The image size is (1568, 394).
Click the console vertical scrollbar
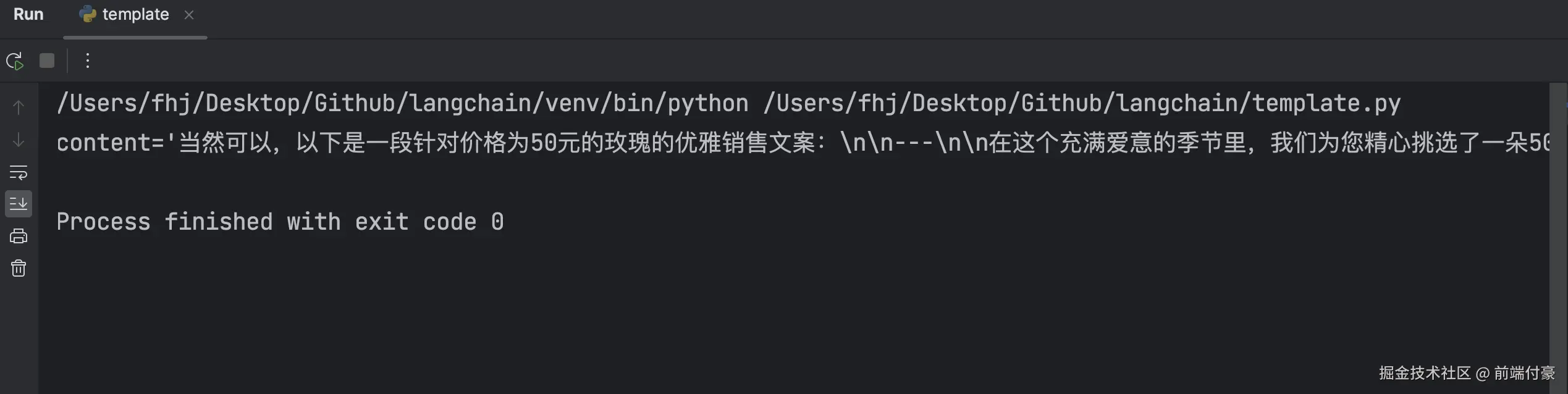click(x=1557, y=235)
